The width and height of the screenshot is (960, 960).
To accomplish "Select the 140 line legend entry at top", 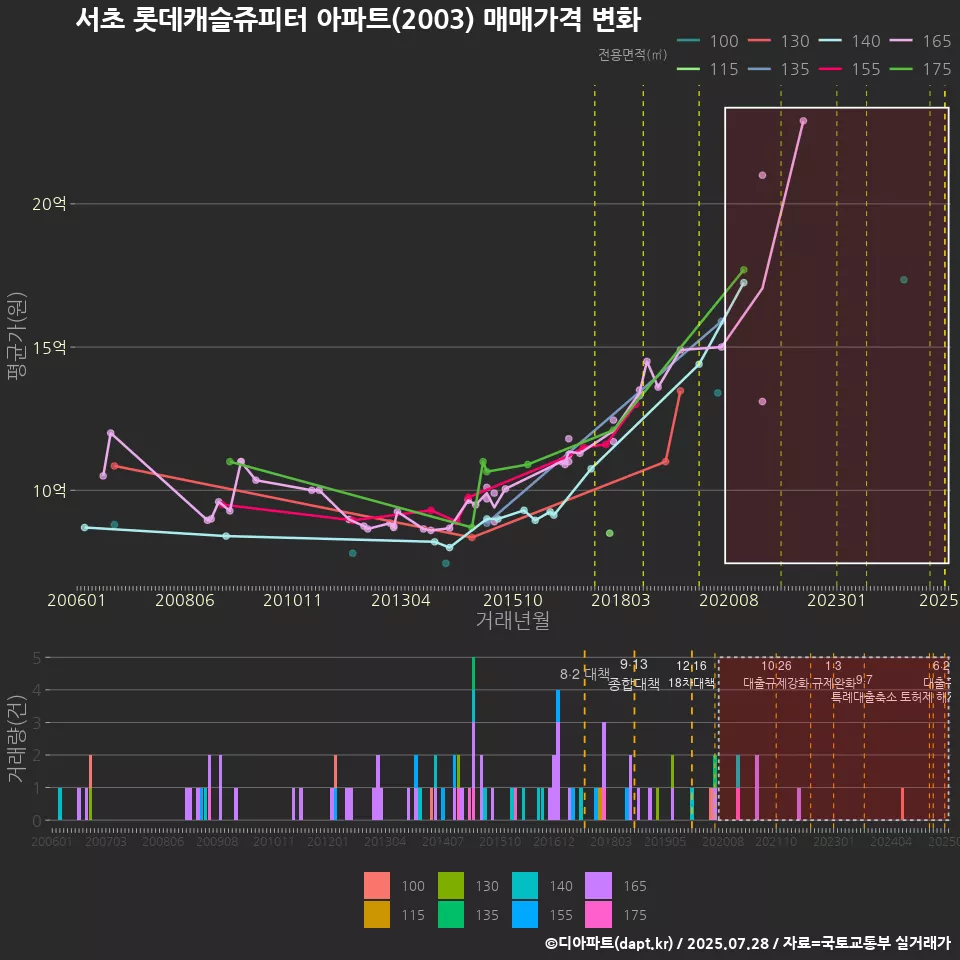I will (850, 41).
